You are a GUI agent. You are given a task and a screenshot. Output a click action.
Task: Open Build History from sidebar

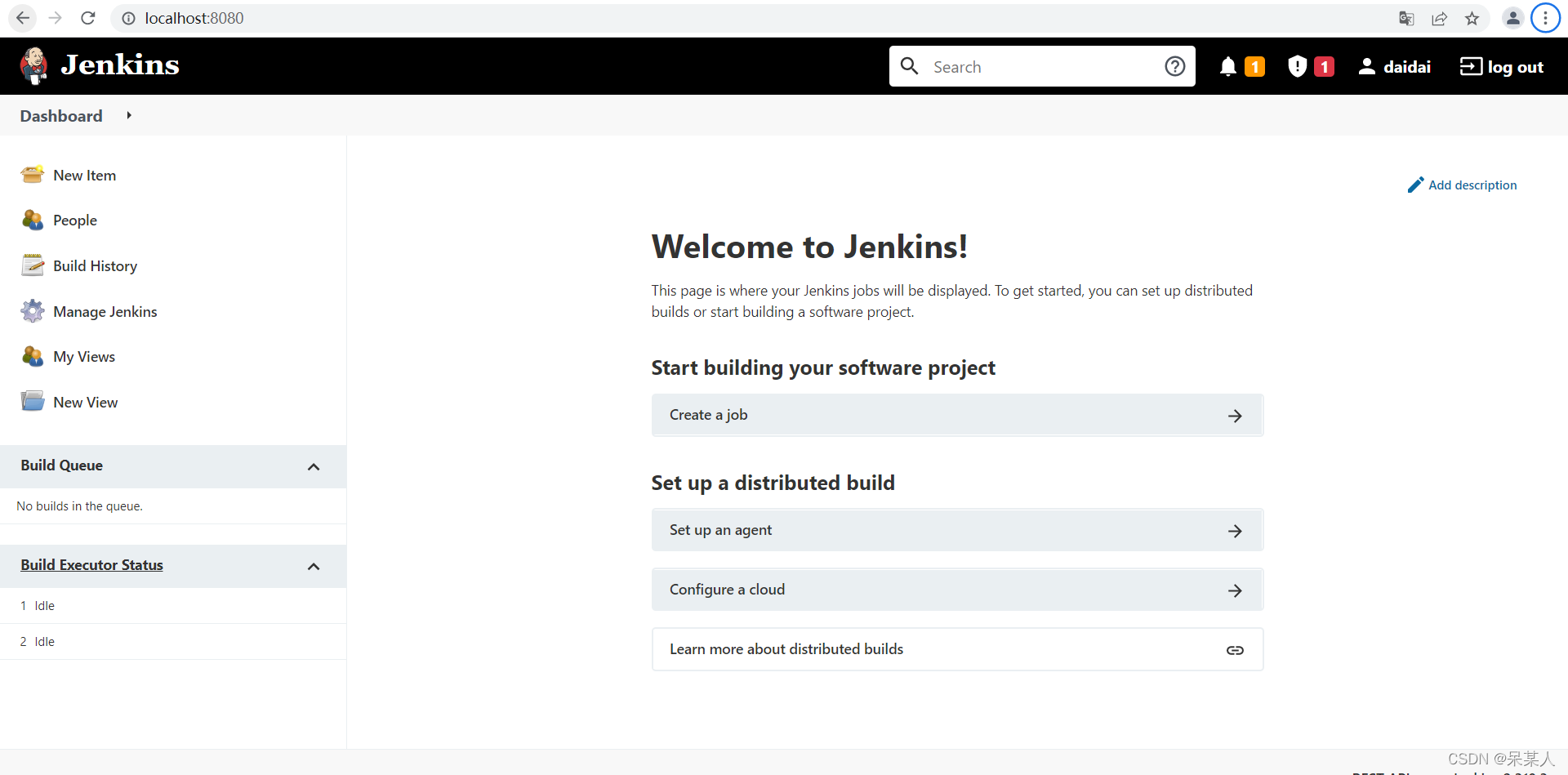tap(96, 266)
